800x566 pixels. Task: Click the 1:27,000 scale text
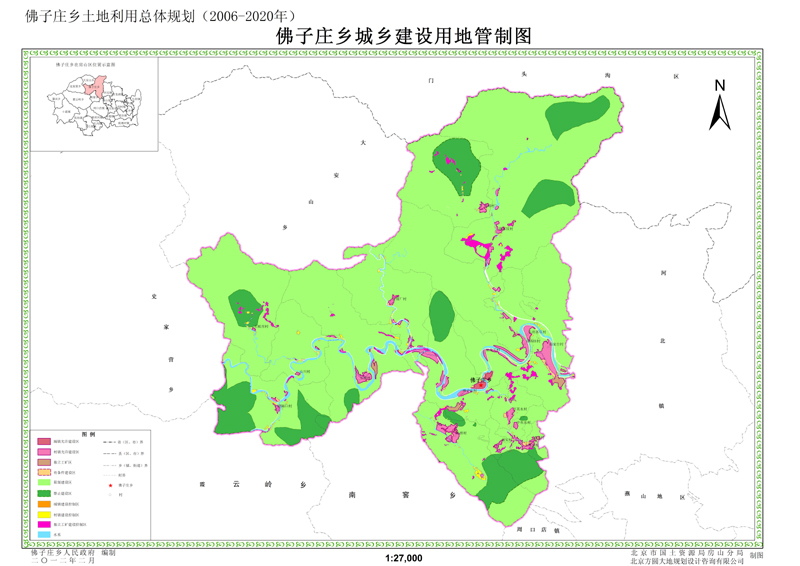[x=403, y=558]
